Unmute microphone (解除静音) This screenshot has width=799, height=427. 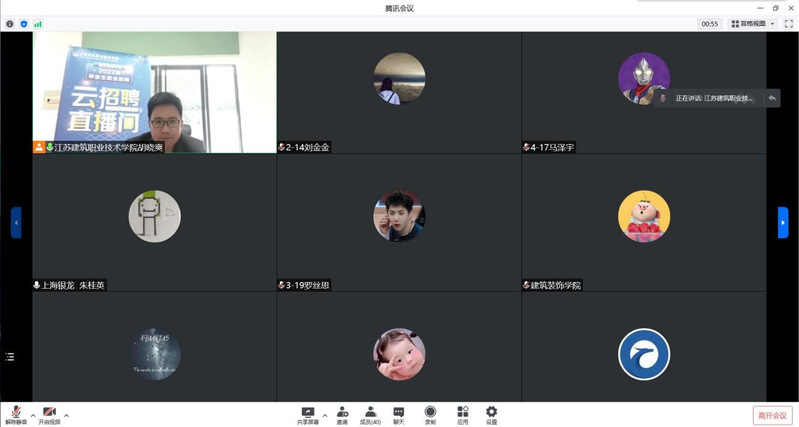pyautogui.click(x=17, y=414)
